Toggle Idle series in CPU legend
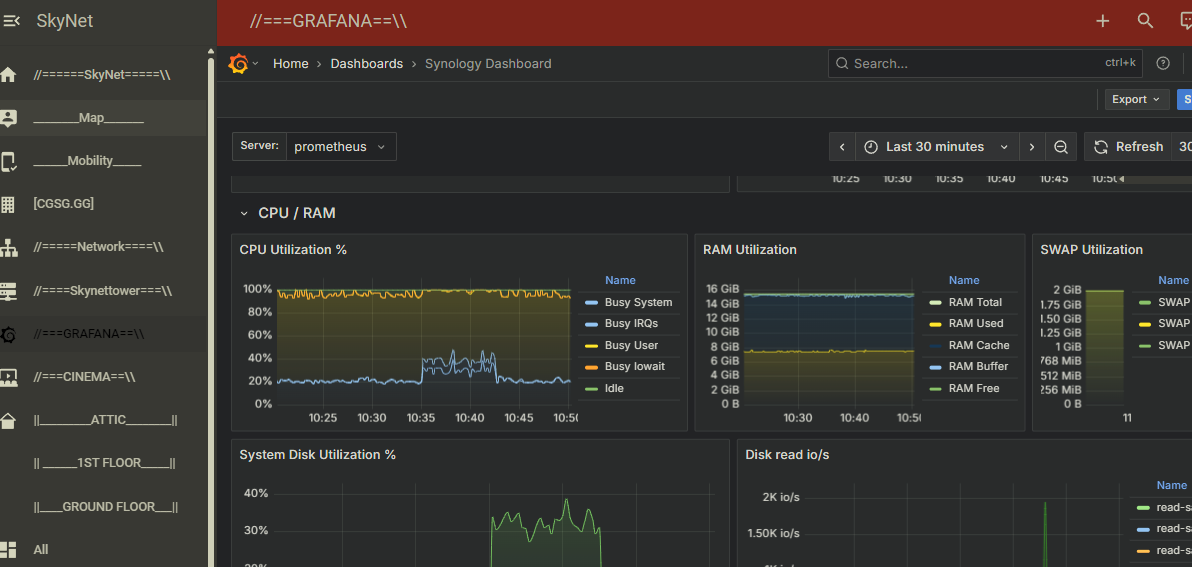The height and width of the screenshot is (567, 1192). (x=614, y=388)
